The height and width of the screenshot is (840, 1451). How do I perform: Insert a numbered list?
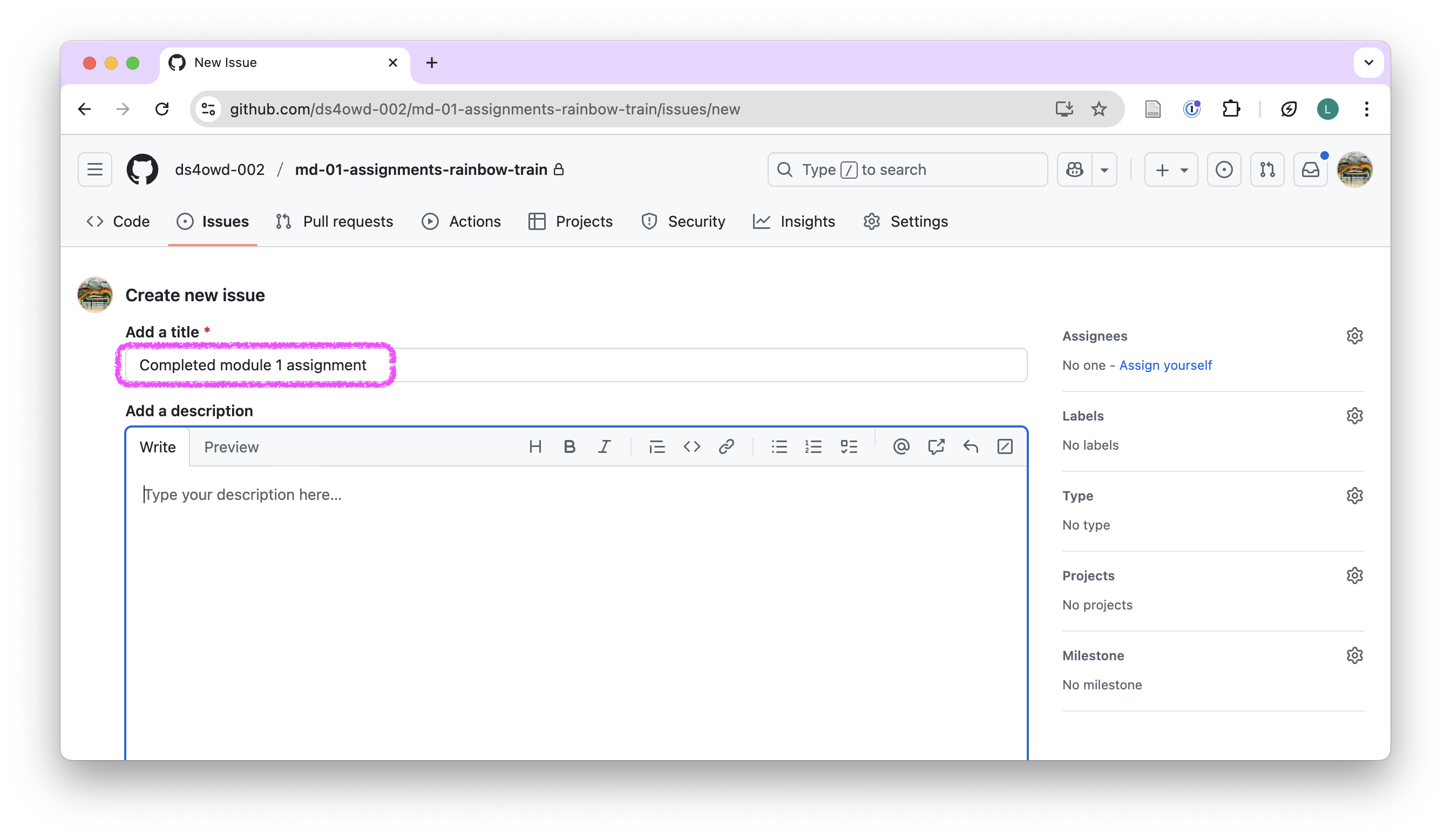813,447
